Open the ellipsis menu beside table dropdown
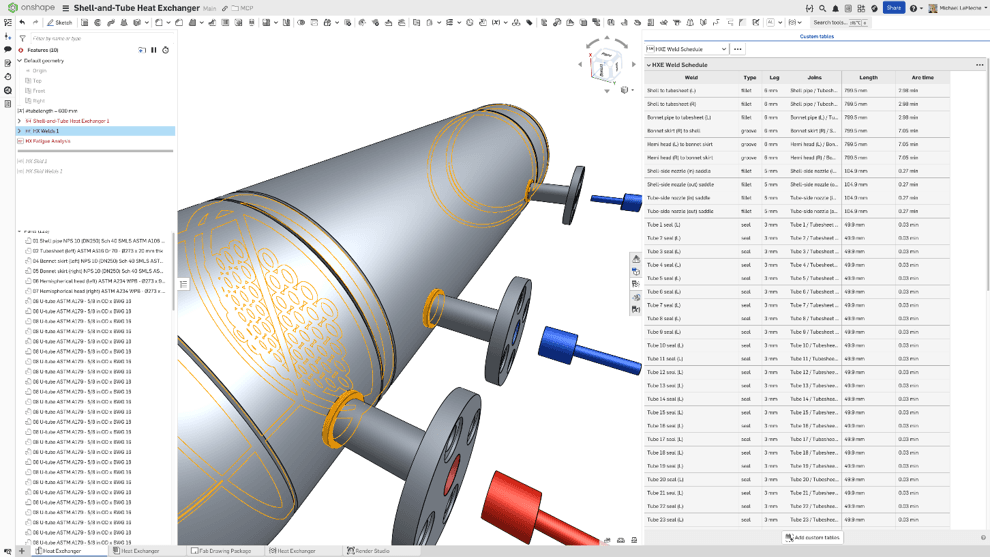Image resolution: width=990 pixels, height=557 pixels. click(x=737, y=49)
